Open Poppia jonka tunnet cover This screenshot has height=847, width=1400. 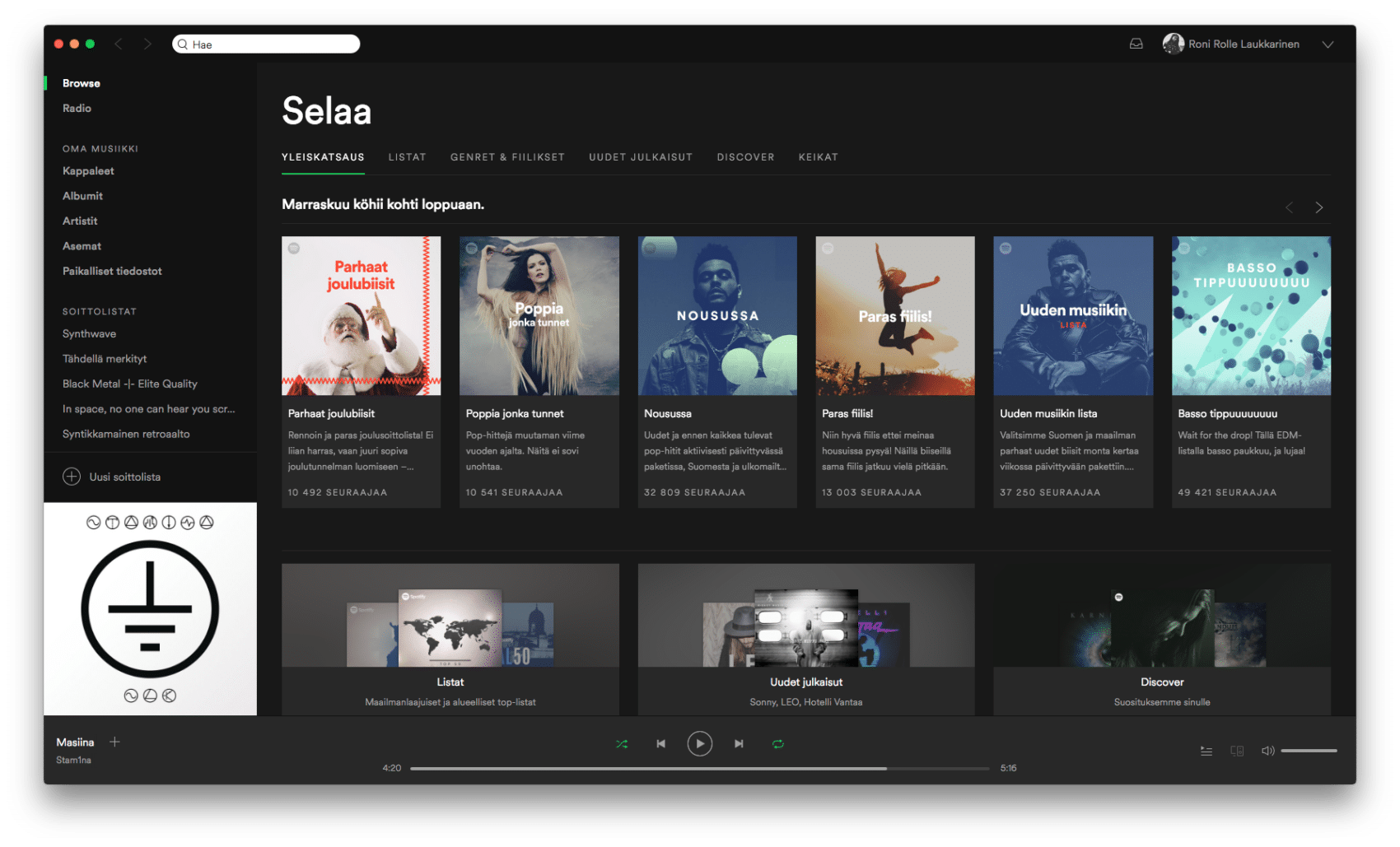coord(539,316)
